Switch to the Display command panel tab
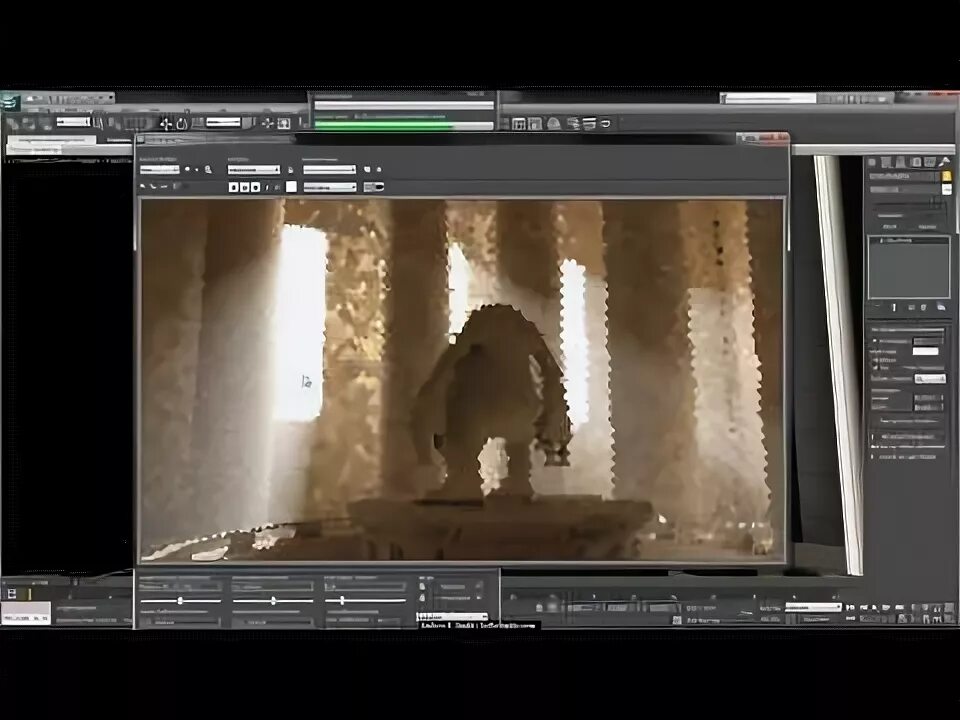960x720 pixels. (x=931, y=162)
